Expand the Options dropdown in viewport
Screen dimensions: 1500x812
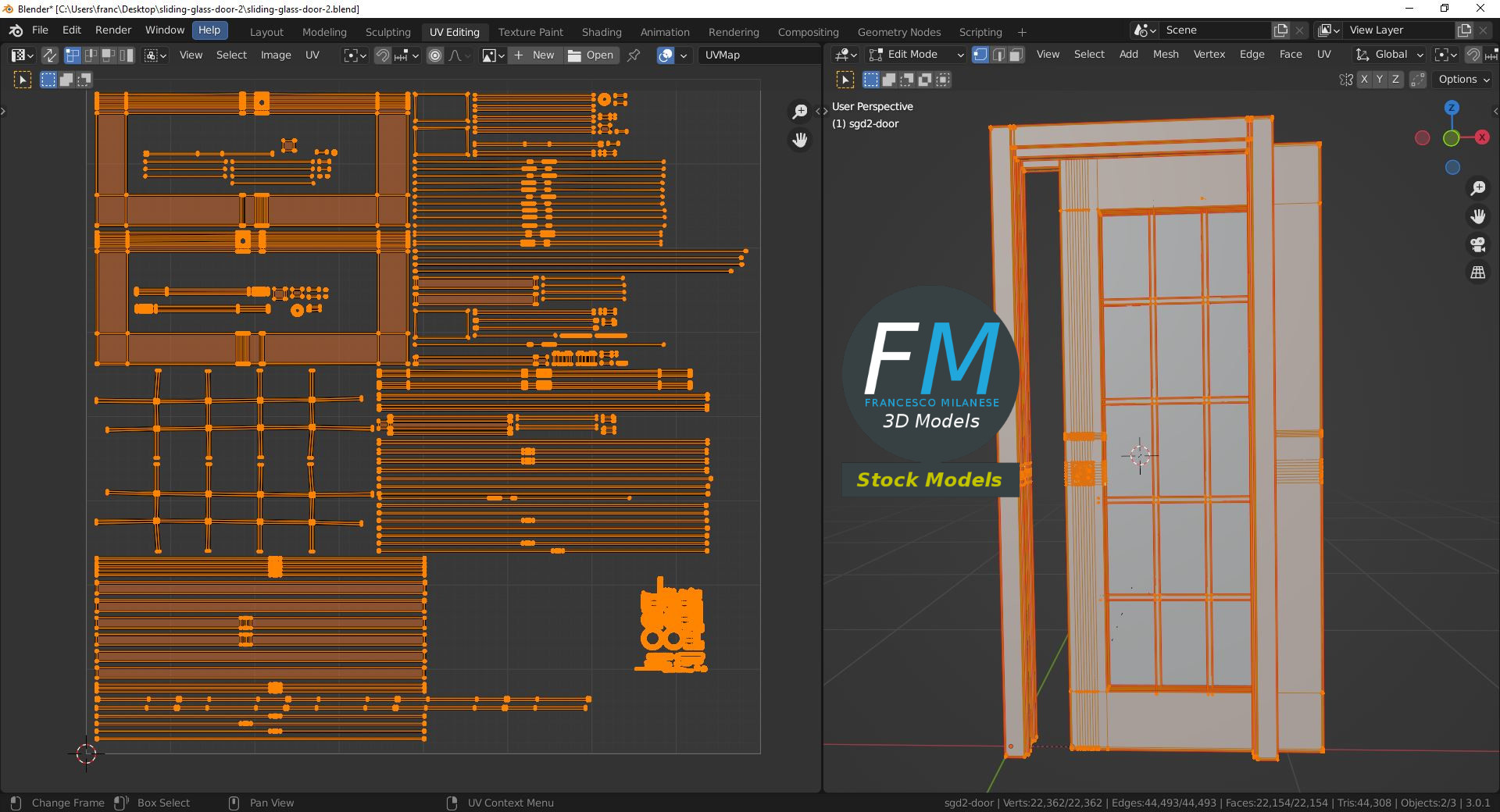coord(1464,80)
